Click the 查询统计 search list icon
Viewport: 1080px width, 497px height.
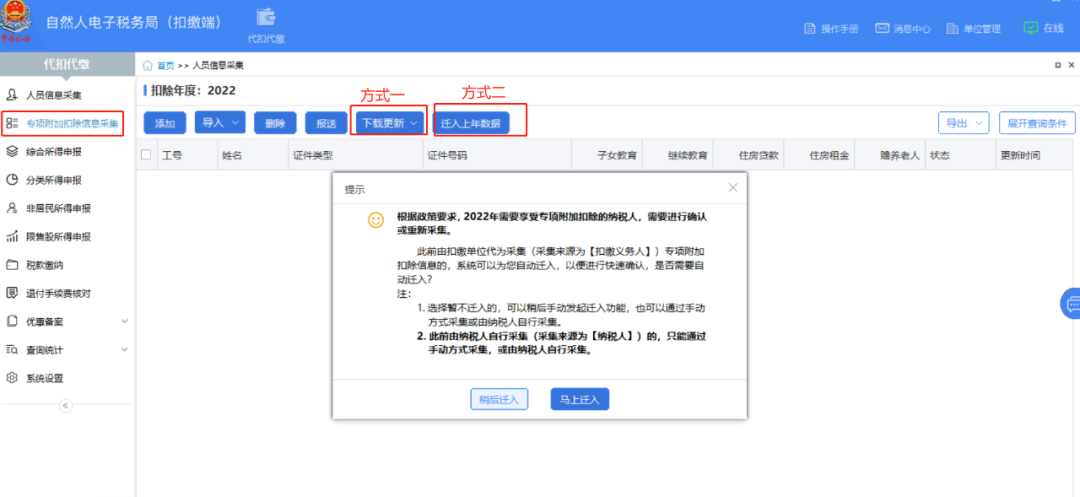point(11,350)
